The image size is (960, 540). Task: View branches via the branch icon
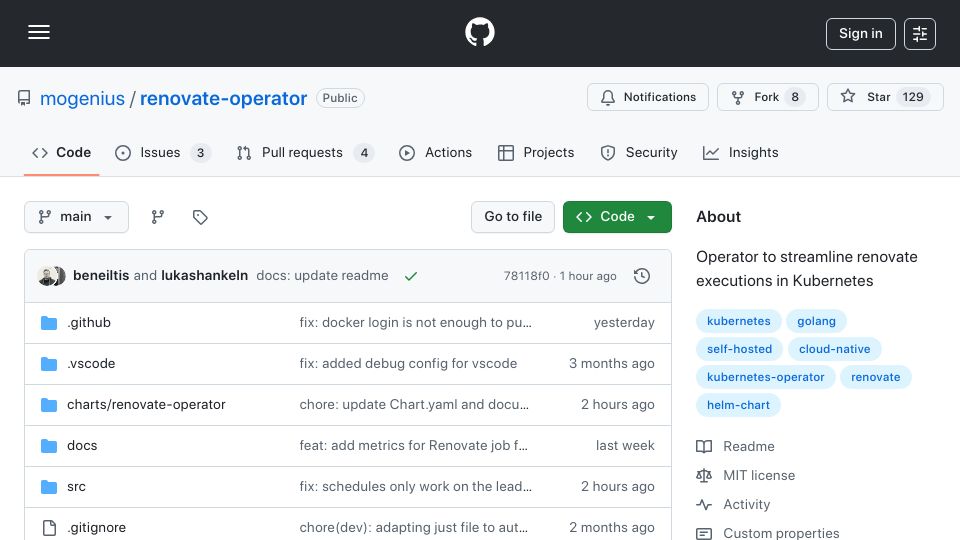pos(158,217)
